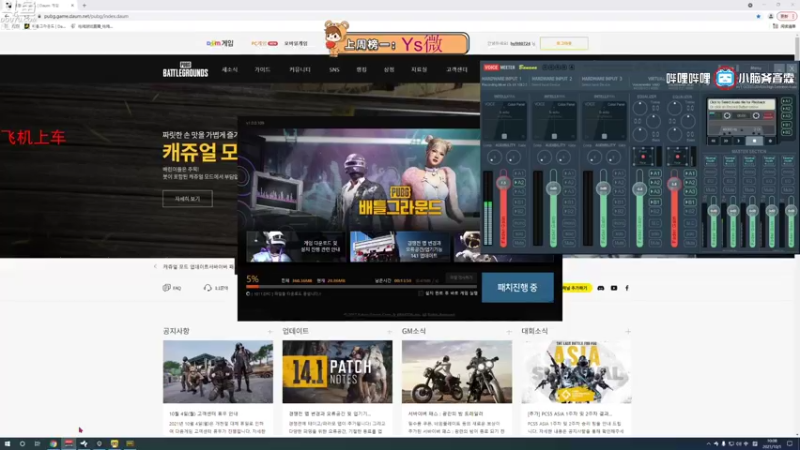Expand the 업데이트 section plus

[389, 332]
